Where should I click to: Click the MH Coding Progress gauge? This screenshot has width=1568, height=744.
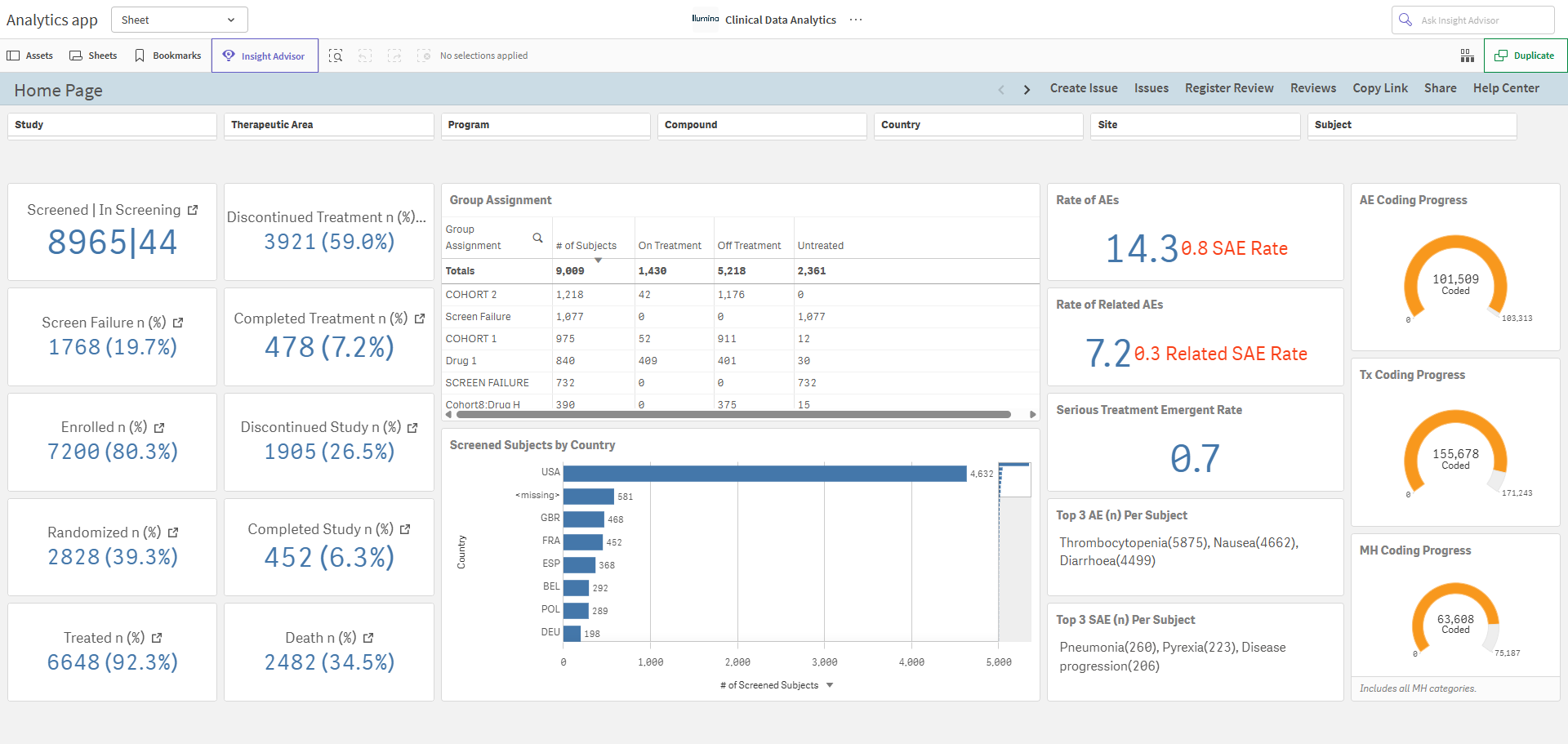coord(1455,621)
